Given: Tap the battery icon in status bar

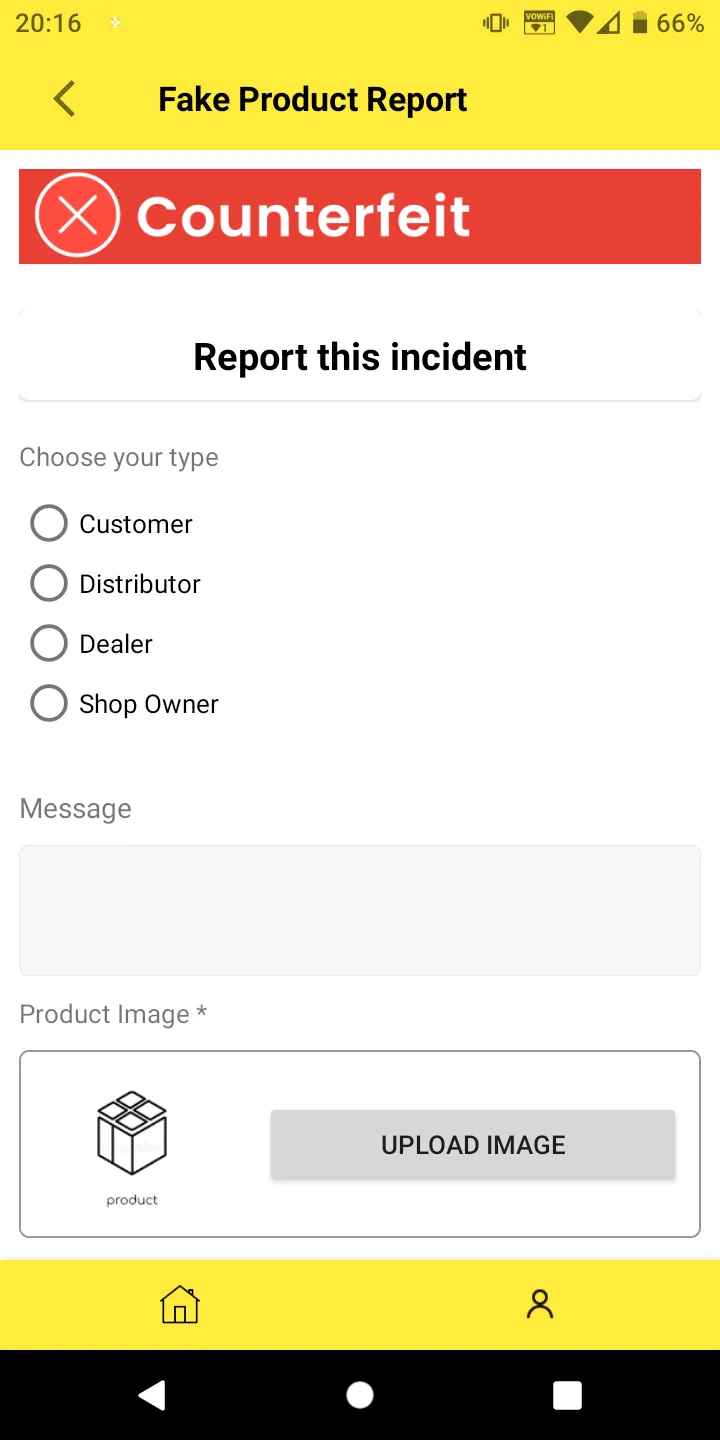Looking at the screenshot, I should point(640,23).
